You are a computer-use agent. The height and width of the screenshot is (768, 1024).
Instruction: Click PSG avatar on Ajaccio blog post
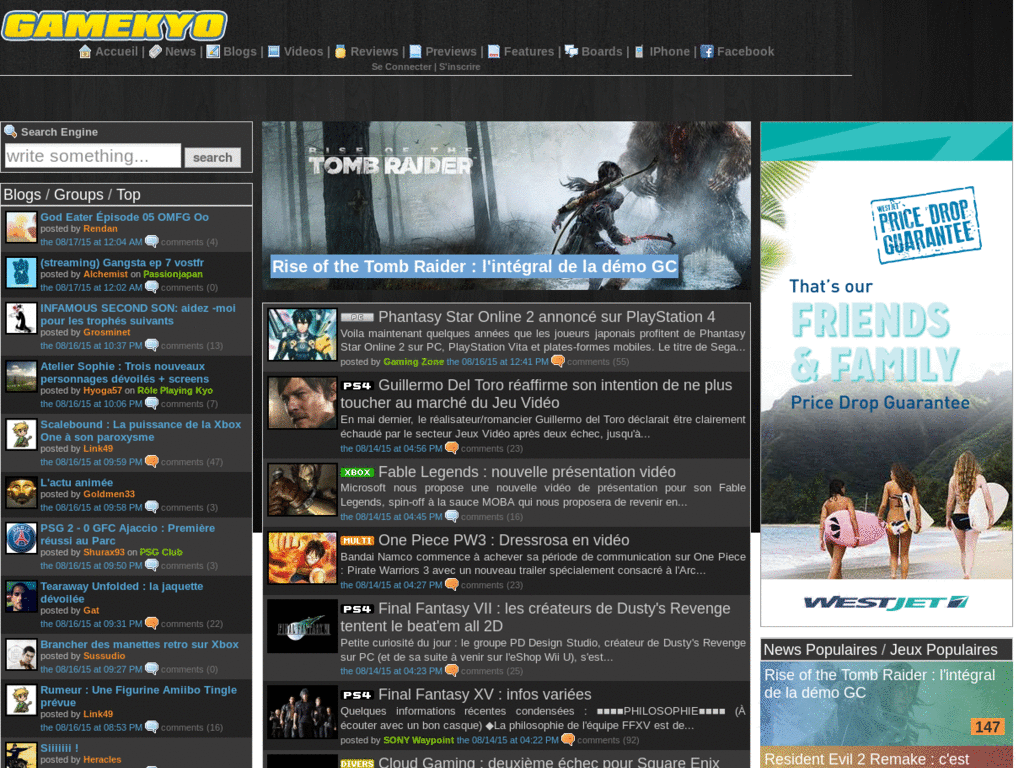22,538
